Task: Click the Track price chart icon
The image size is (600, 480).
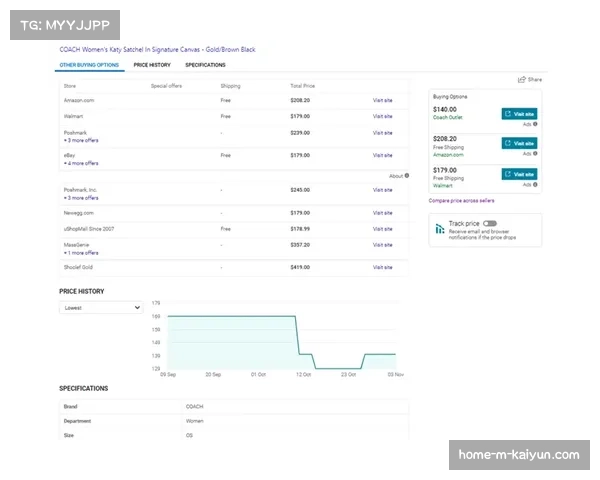Action: (x=440, y=229)
